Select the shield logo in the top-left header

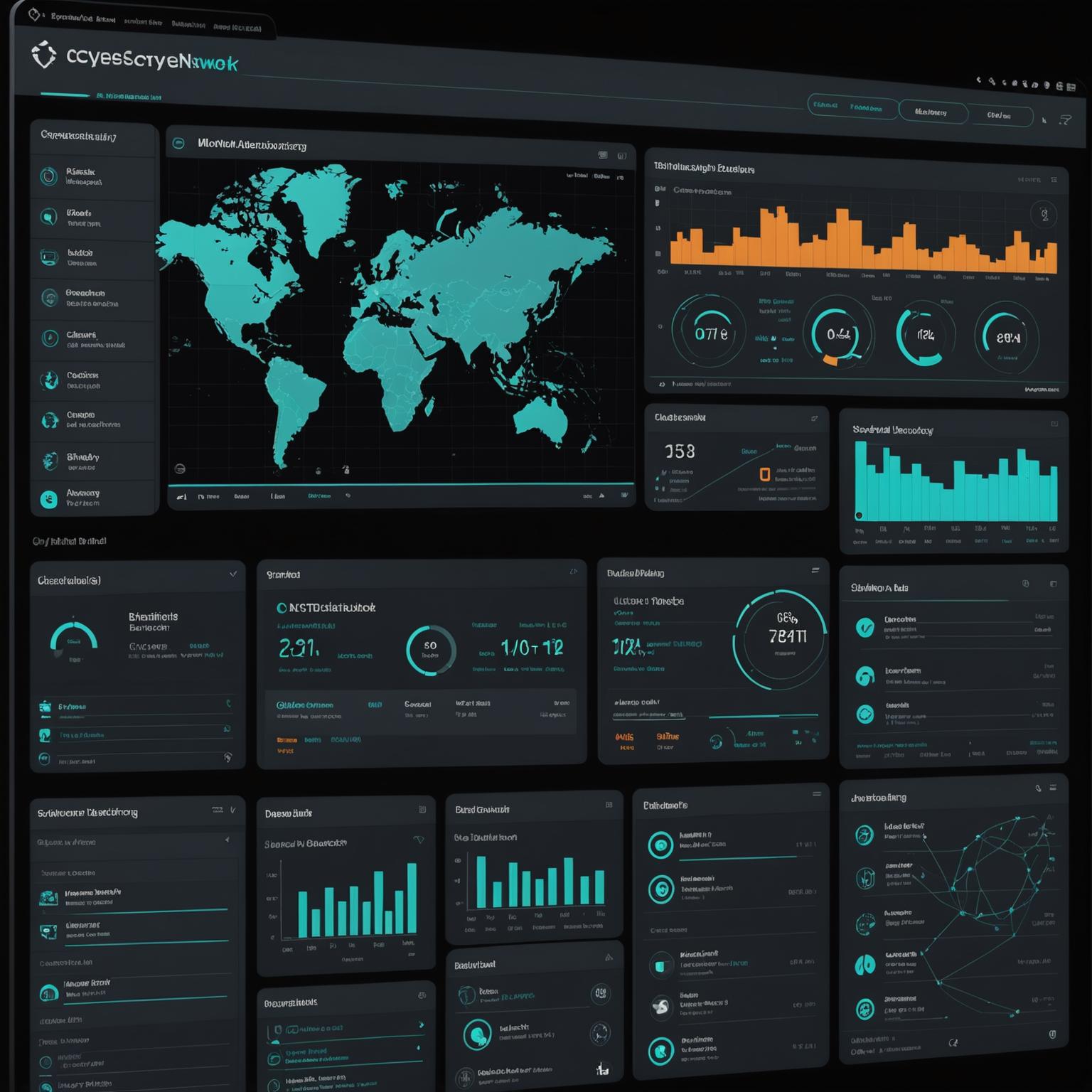(x=44, y=55)
